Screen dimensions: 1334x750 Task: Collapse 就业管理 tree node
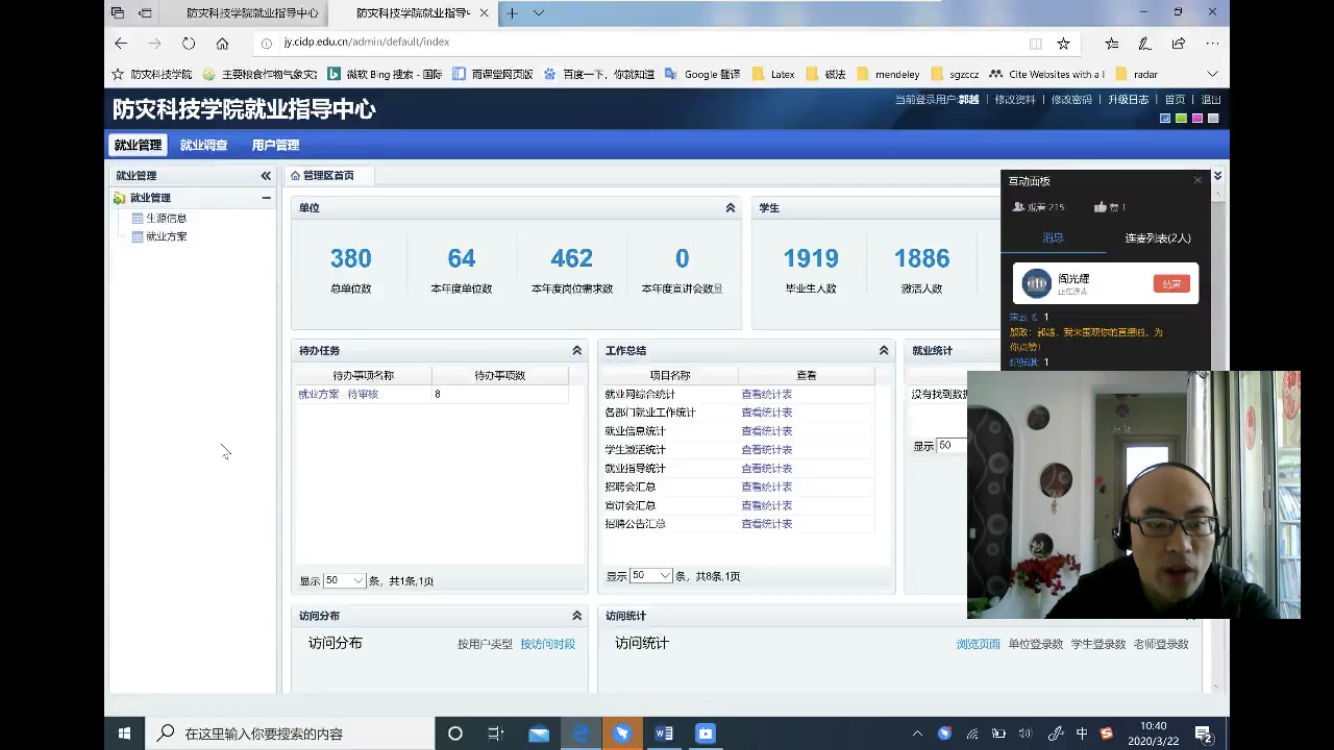point(266,198)
